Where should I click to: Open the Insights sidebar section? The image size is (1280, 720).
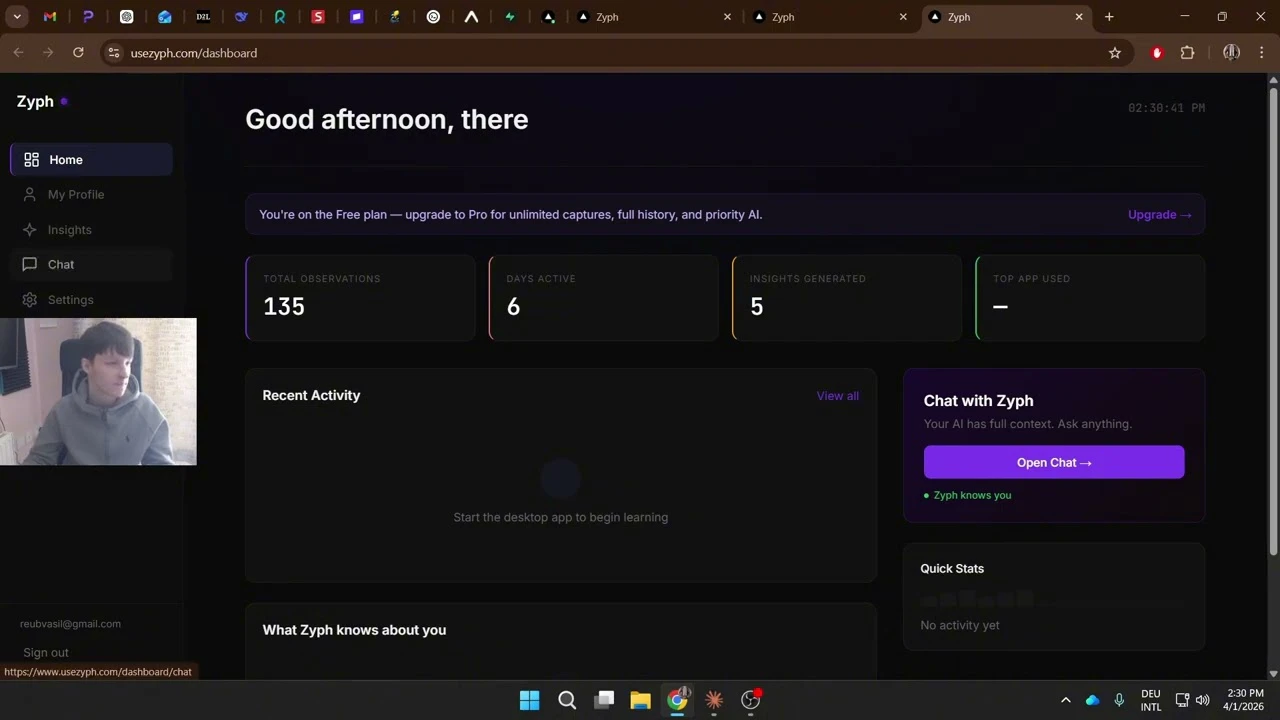pyautogui.click(x=91, y=230)
